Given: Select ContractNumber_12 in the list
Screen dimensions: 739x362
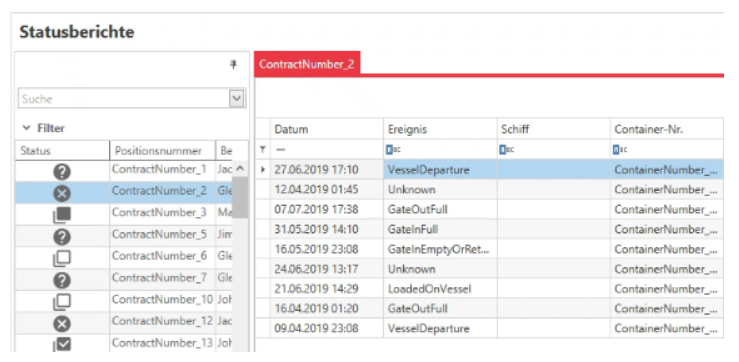Looking at the screenshot, I should coord(163,321).
